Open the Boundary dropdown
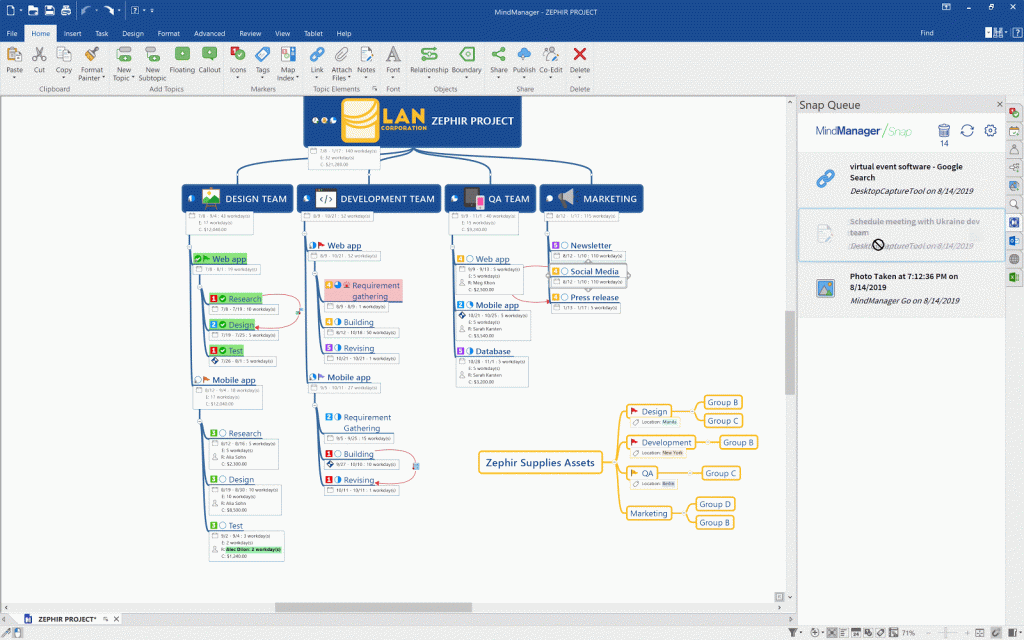1024x640 pixels. [x=466, y=78]
